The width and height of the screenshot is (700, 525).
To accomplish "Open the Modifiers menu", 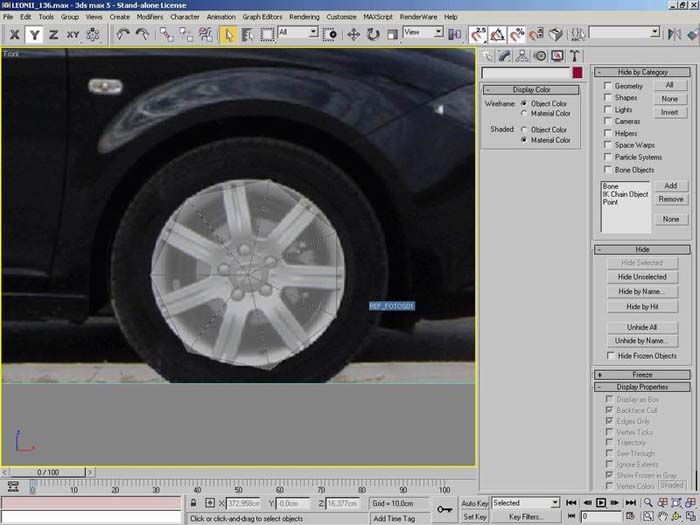I will [150, 17].
